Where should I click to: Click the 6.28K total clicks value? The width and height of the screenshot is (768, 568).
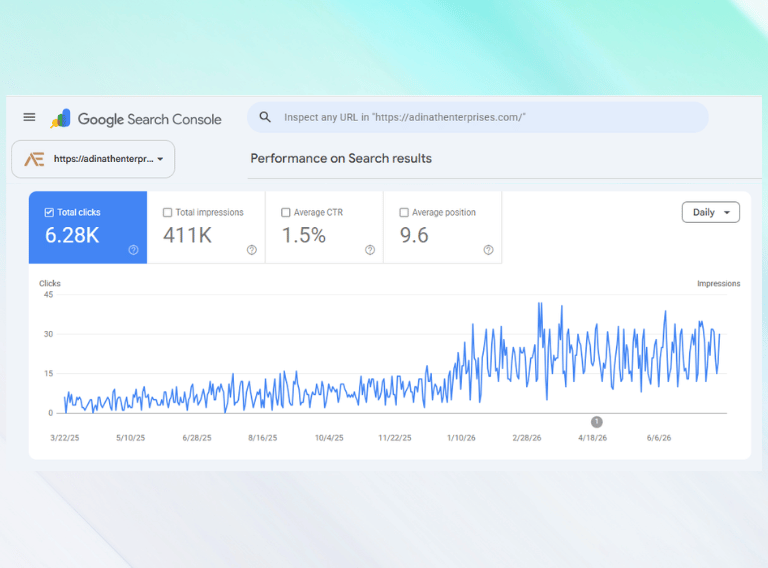pos(72,236)
